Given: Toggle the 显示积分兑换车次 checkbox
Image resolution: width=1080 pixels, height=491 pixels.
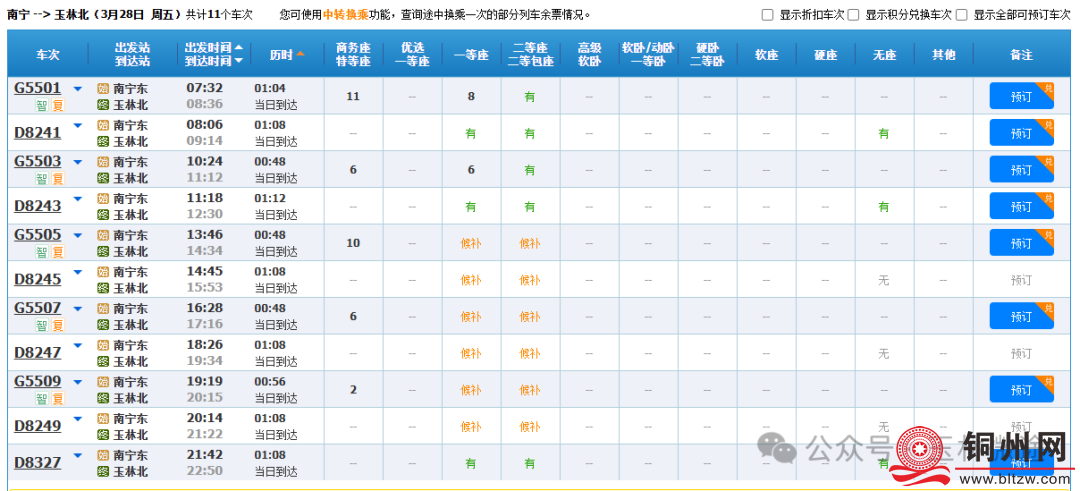Looking at the screenshot, I should coord(854,15).
